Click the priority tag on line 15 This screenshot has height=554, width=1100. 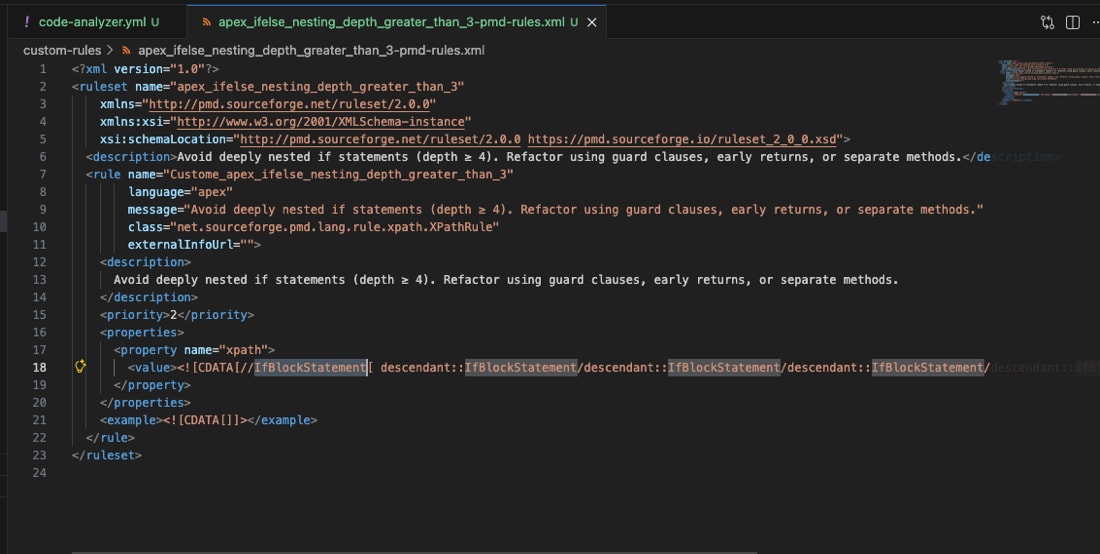pyautogui.click(x=177, y=314)
